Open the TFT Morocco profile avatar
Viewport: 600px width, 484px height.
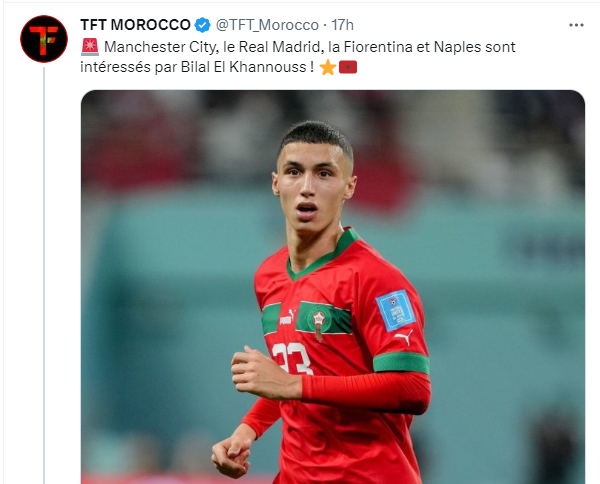[44, 39]
